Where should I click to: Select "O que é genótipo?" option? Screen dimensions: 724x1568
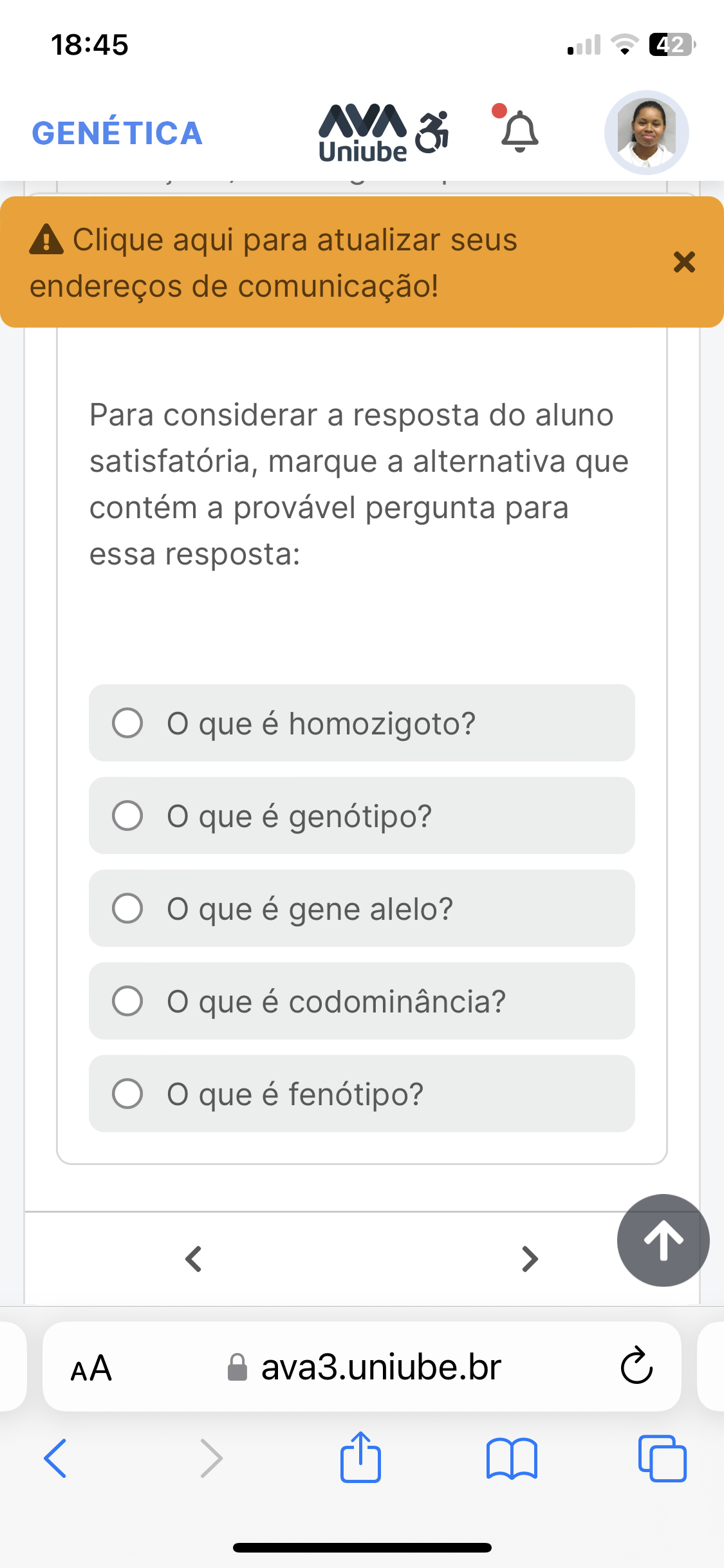(127, 816)
